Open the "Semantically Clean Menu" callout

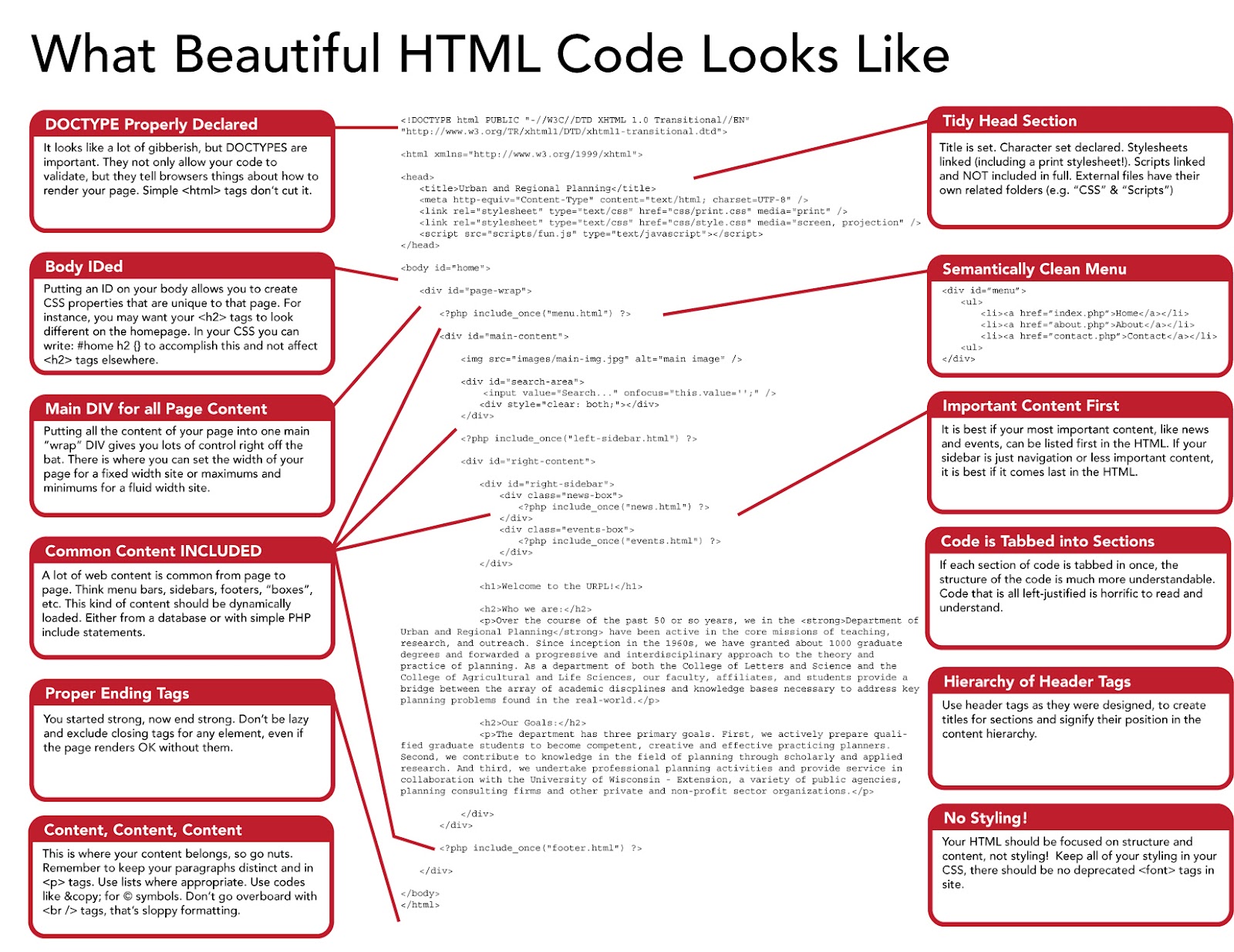pos(1033,270)
